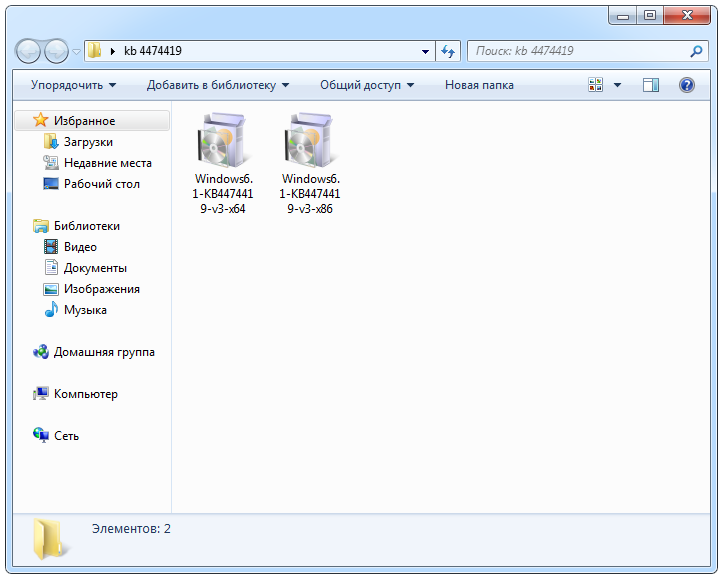Click file name Windows6.1-KB4474419-v3-x86
This screenshot has height=577, width=722.
tap(310, 193)
